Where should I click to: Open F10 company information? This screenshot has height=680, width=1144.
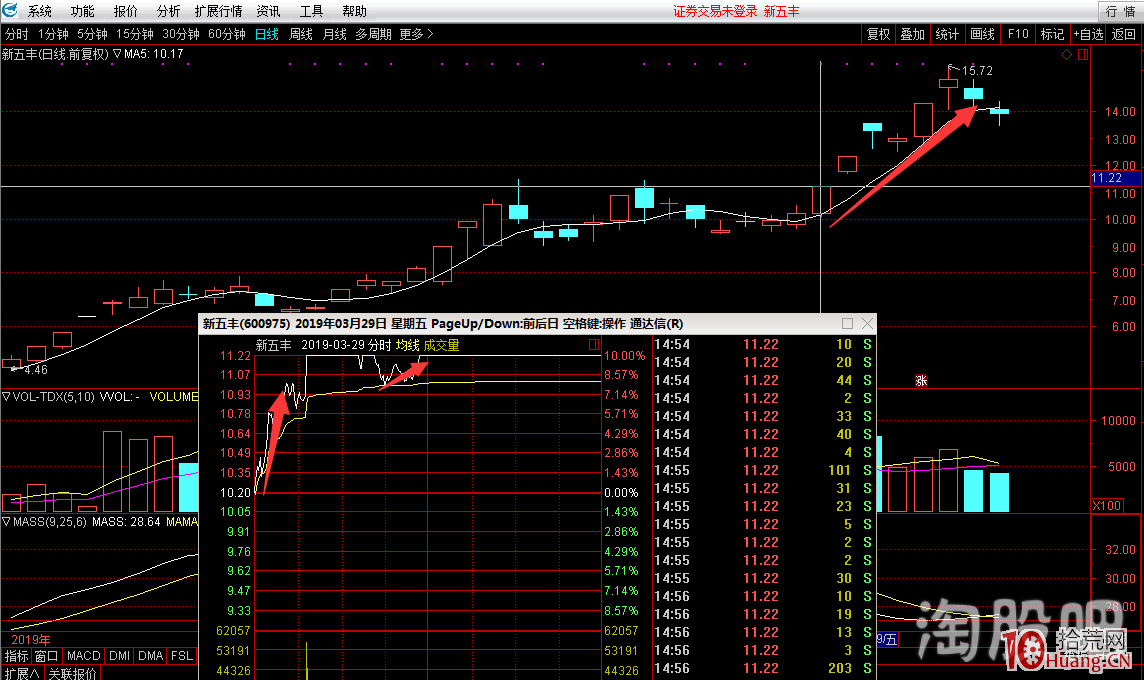(x=1018, y=34)
